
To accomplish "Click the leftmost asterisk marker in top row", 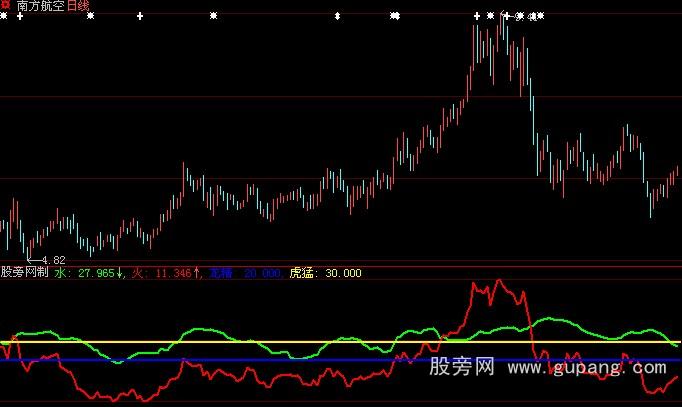I will pos(3,17).
